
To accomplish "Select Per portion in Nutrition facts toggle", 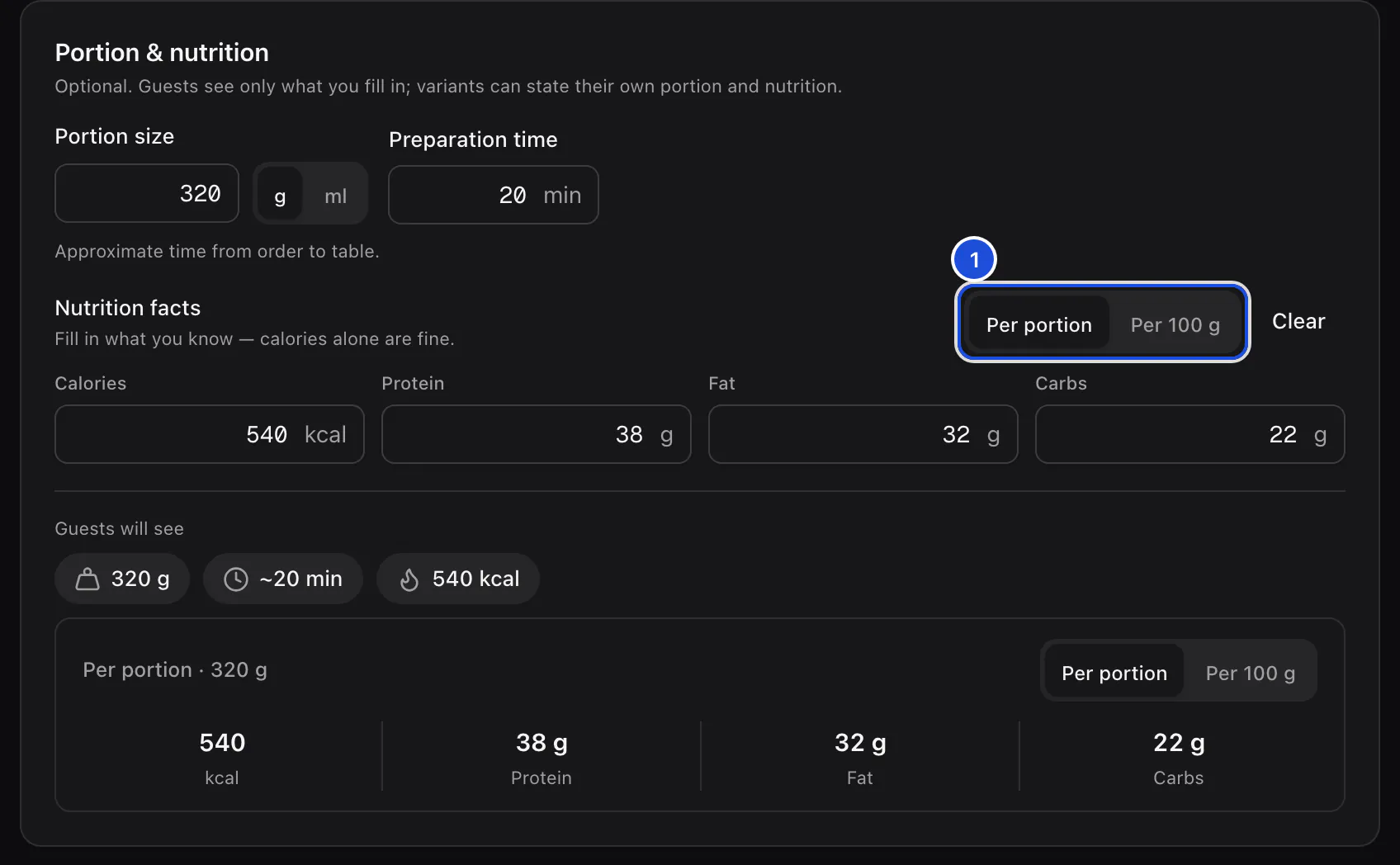I will pos(1039,324).
